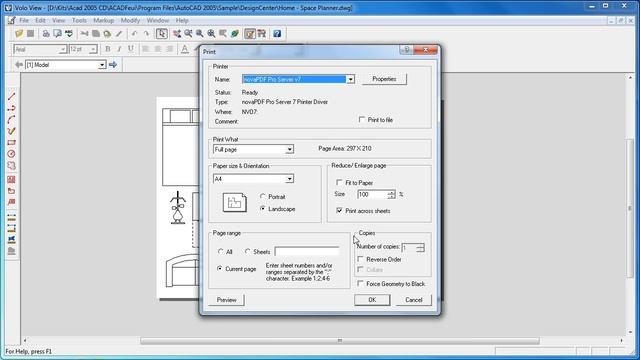This screenshot has width=640, height=360.
Task: Click the Print dialog help ? button
Action: tap(406, 50)
